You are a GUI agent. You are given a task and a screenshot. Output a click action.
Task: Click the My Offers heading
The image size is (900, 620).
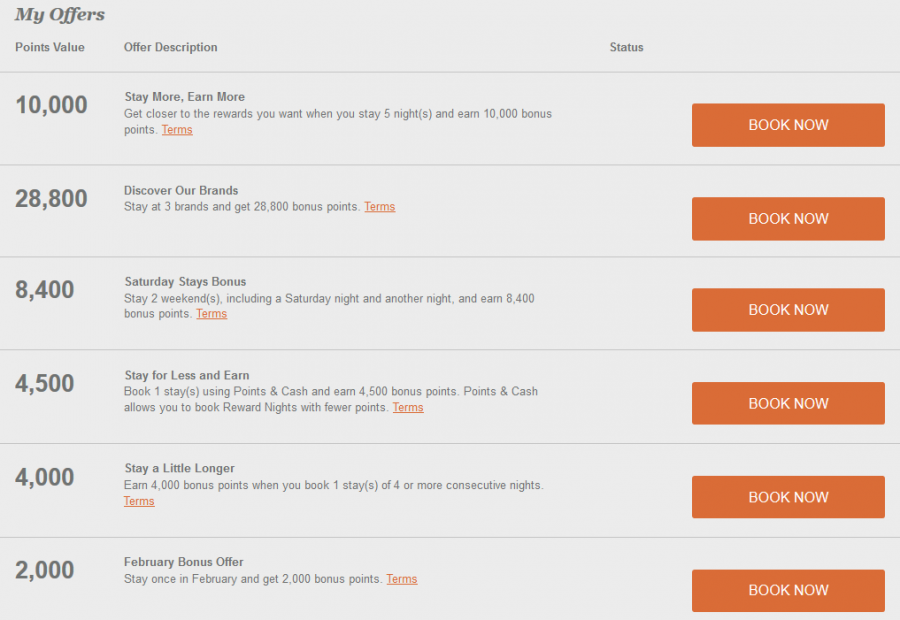click(x=60, y=15)
